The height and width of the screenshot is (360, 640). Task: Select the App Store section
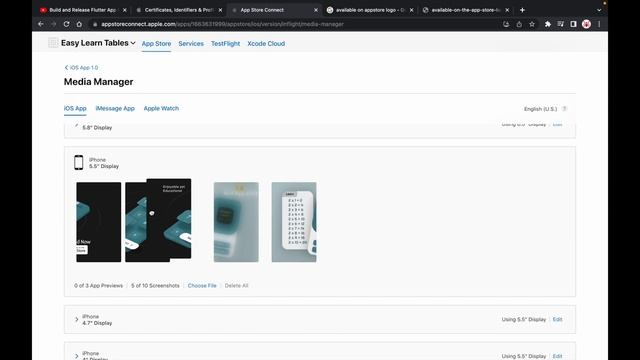pyautogui.click(x=156, y=44)
